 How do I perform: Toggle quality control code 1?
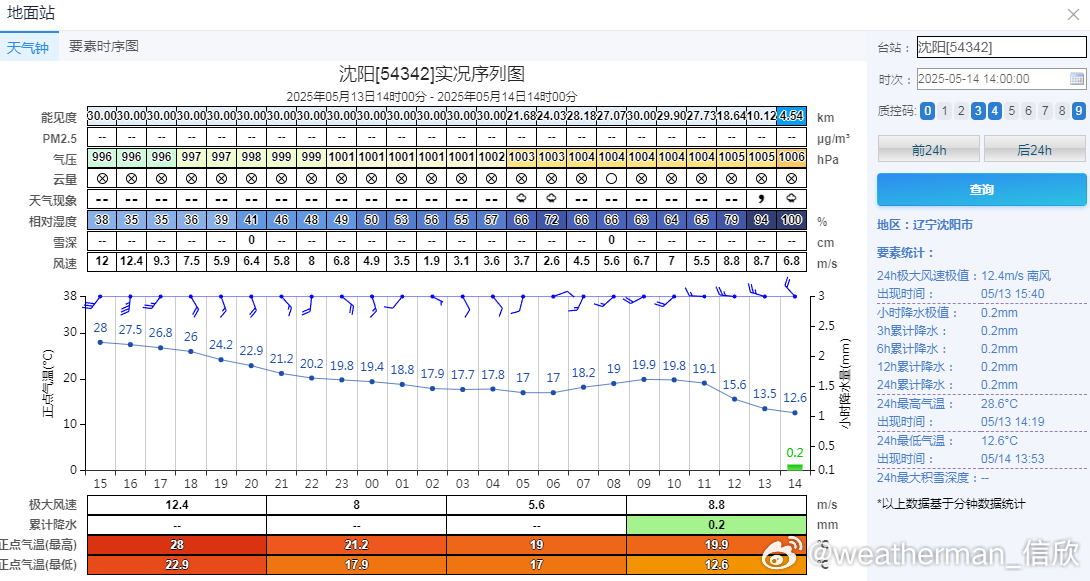[944, 111]
